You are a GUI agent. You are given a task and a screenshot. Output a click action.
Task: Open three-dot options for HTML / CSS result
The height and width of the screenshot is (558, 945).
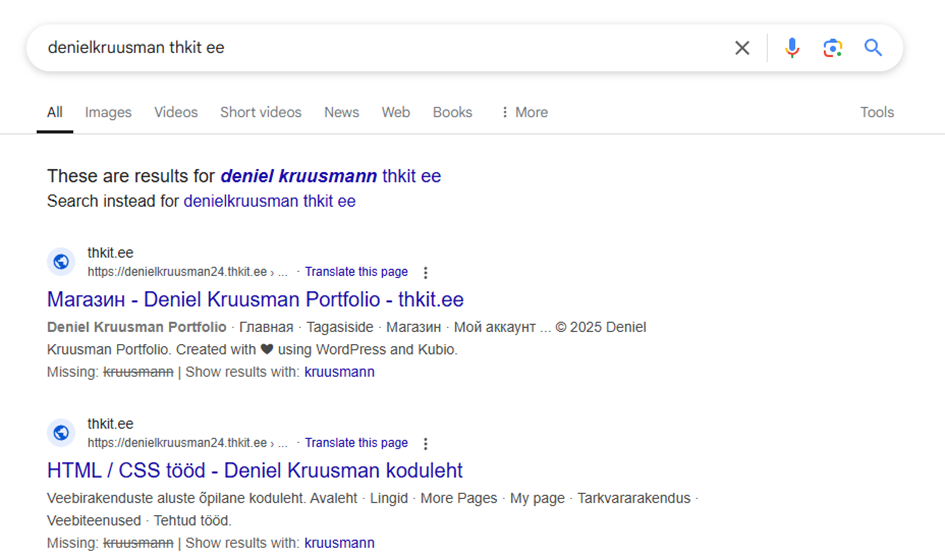(426, 444)
